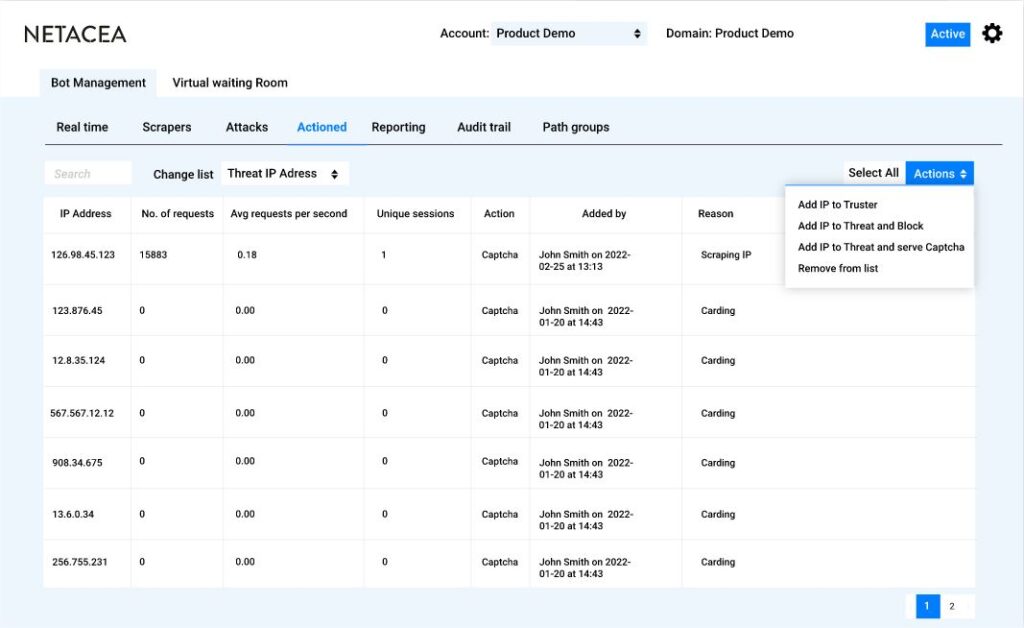Open the Path groups tab
The image size is (1024, 628).
(x=575, y=127)
